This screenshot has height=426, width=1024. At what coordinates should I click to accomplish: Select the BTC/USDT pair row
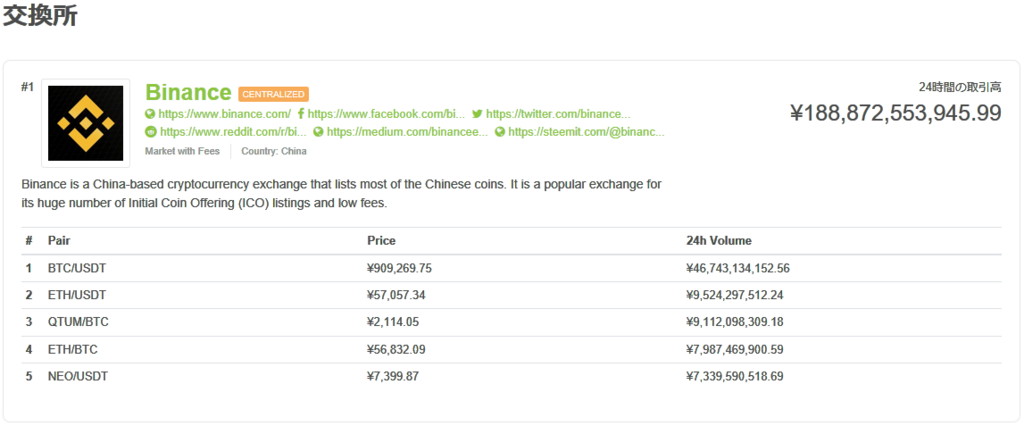511,268
